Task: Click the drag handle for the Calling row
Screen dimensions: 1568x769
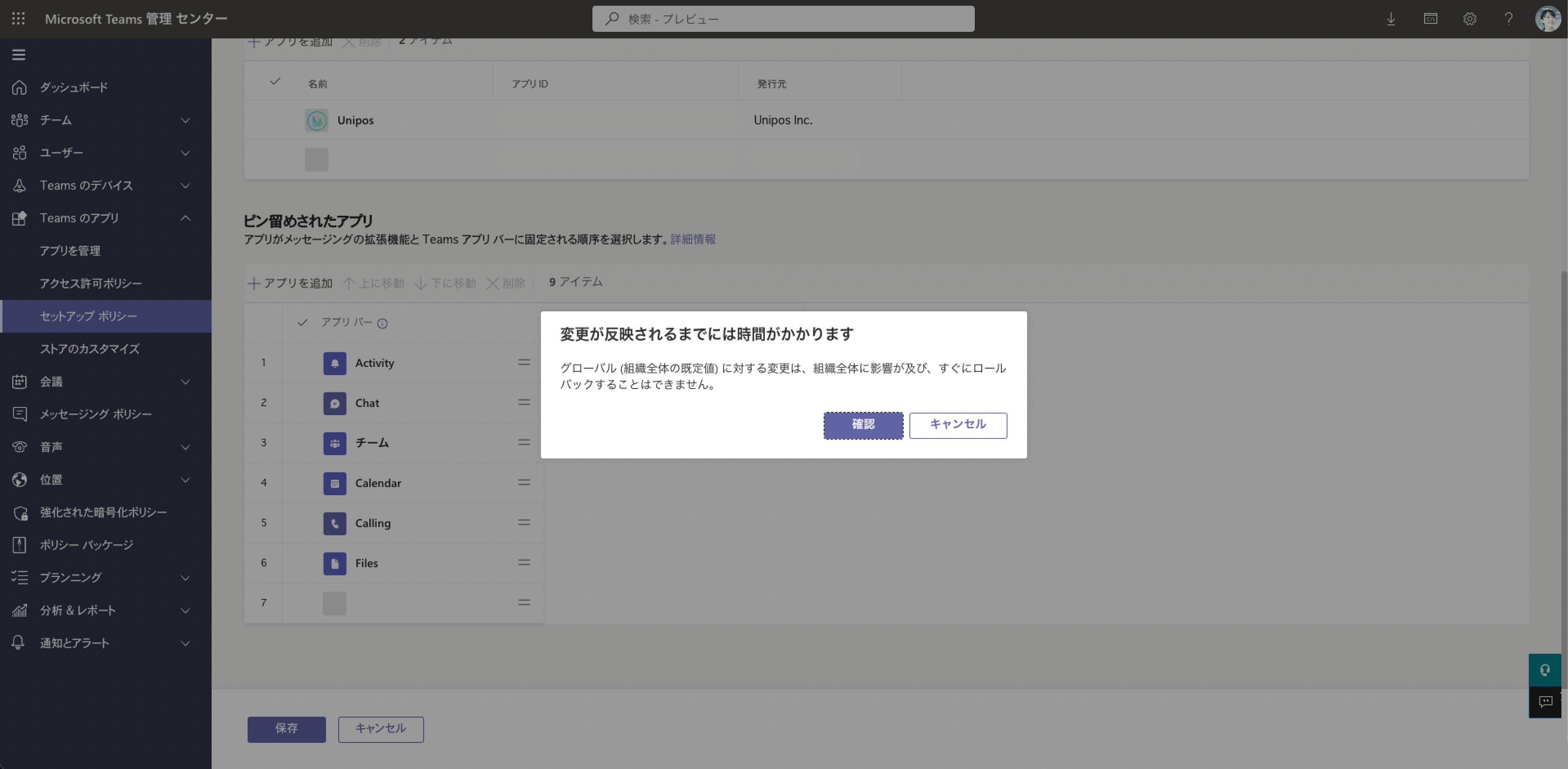Action: (x=524, y=523)
